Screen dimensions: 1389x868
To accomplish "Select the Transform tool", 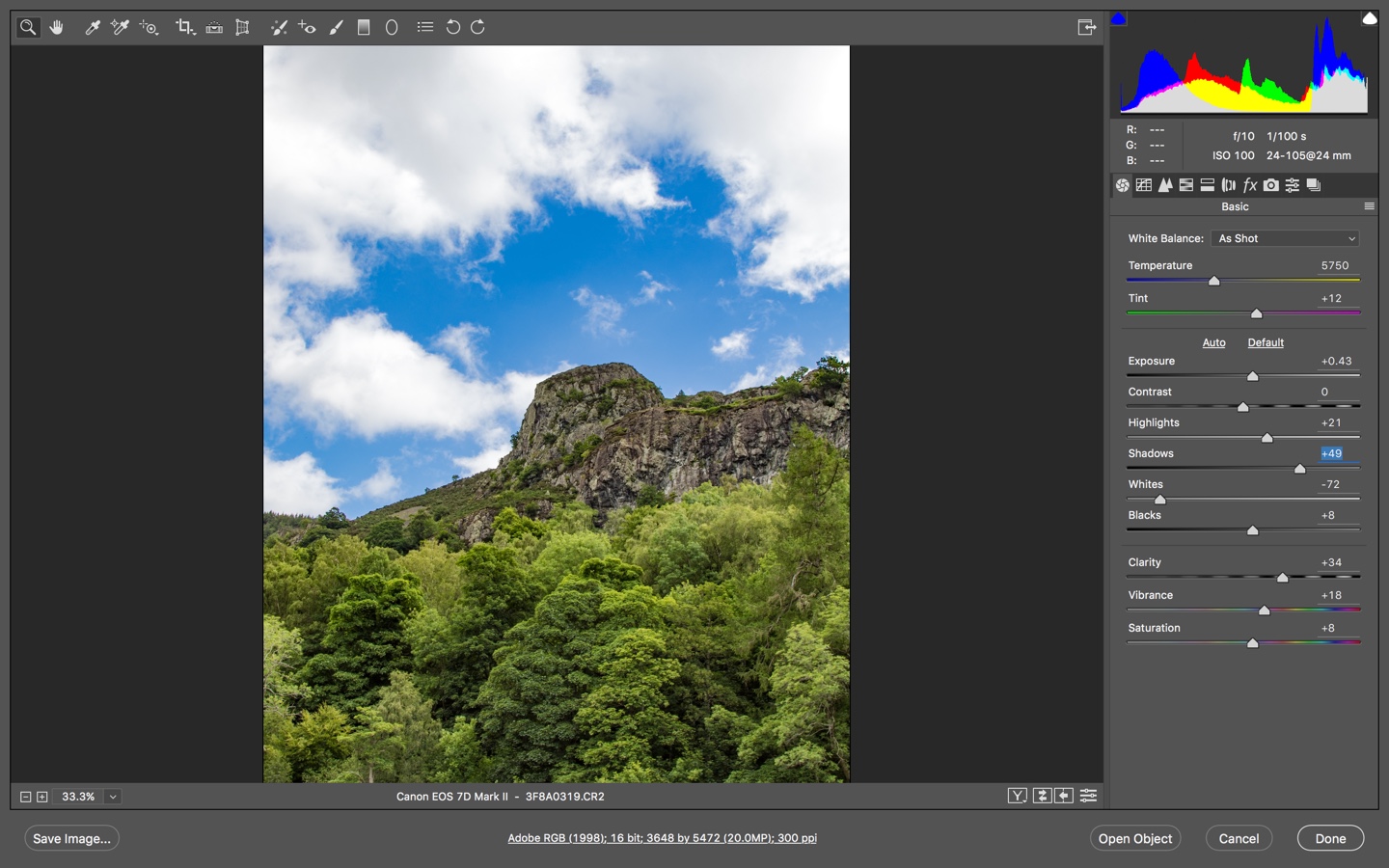I will point(242,27).
